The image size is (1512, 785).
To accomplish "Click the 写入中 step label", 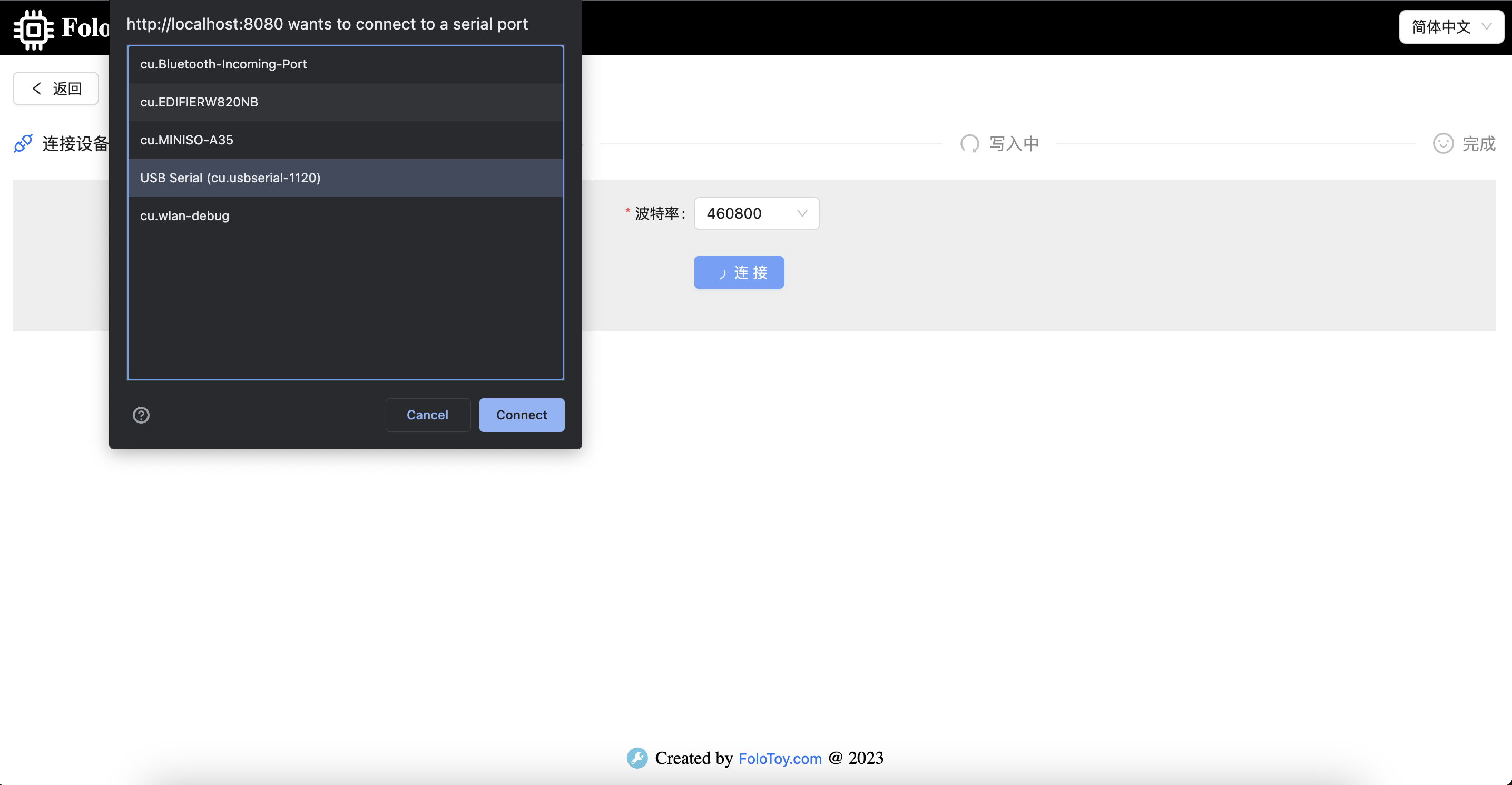I will pos(1014,143).
